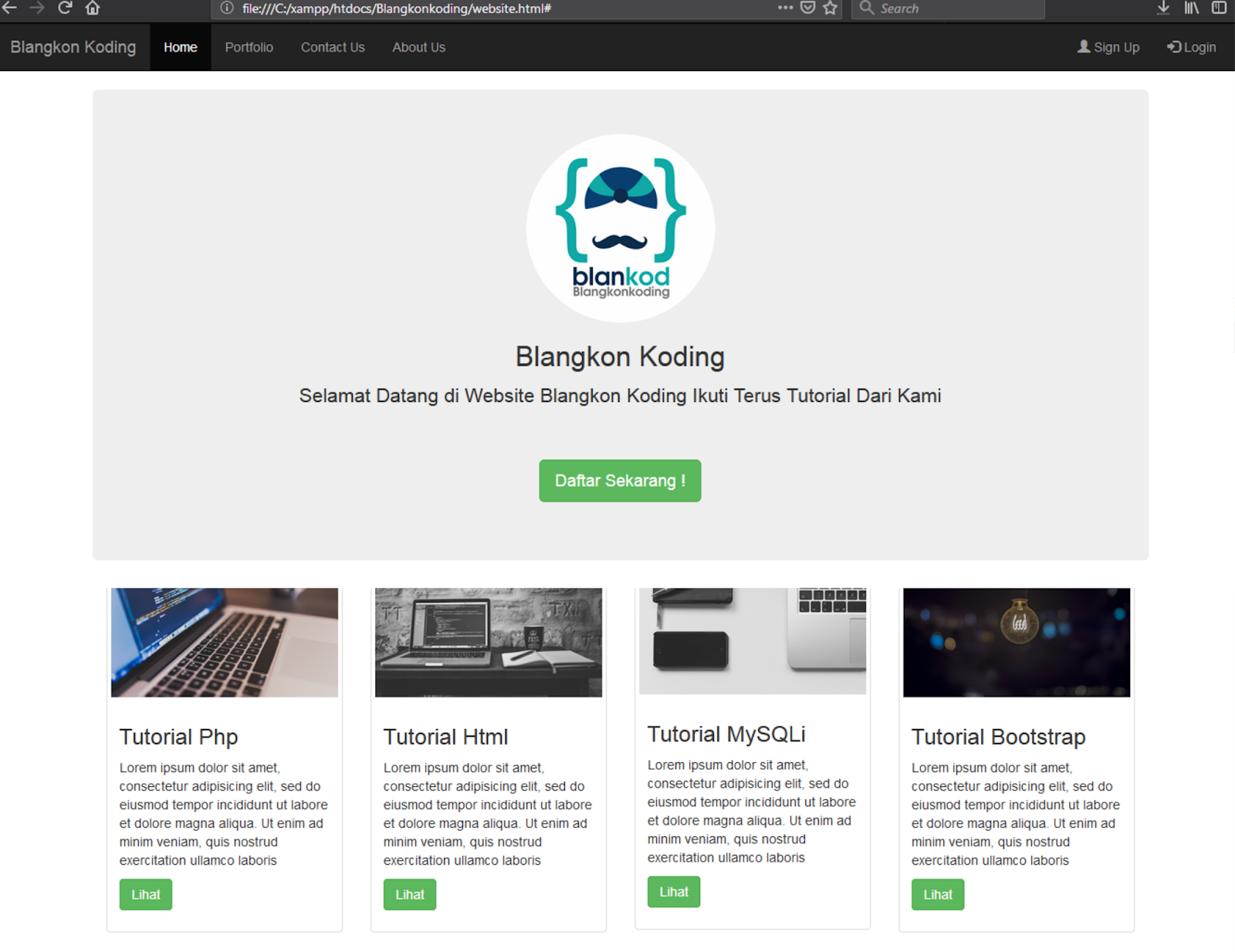Bookmark this page with the star icon
Viewport: 1235px width, 952px height.
click(x=831, y=9)
